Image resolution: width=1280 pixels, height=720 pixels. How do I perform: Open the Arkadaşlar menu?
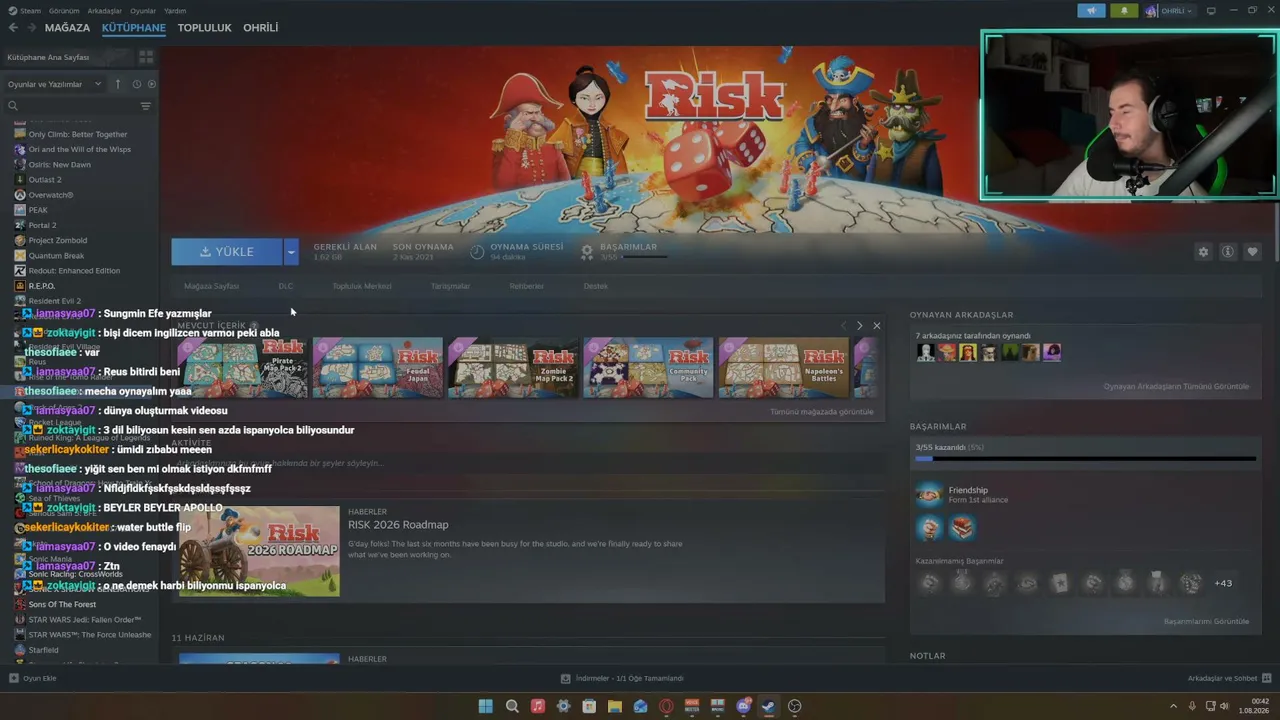click(x=105, y=11)
